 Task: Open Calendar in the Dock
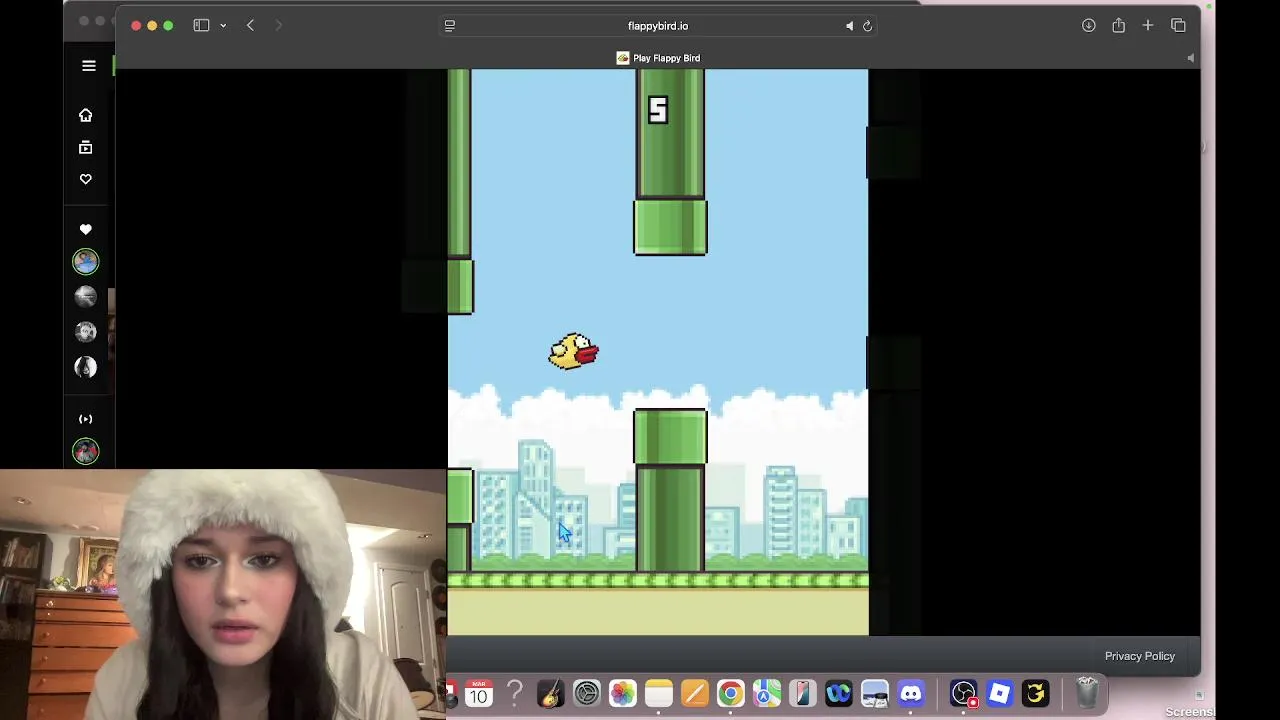coord(478,693)
